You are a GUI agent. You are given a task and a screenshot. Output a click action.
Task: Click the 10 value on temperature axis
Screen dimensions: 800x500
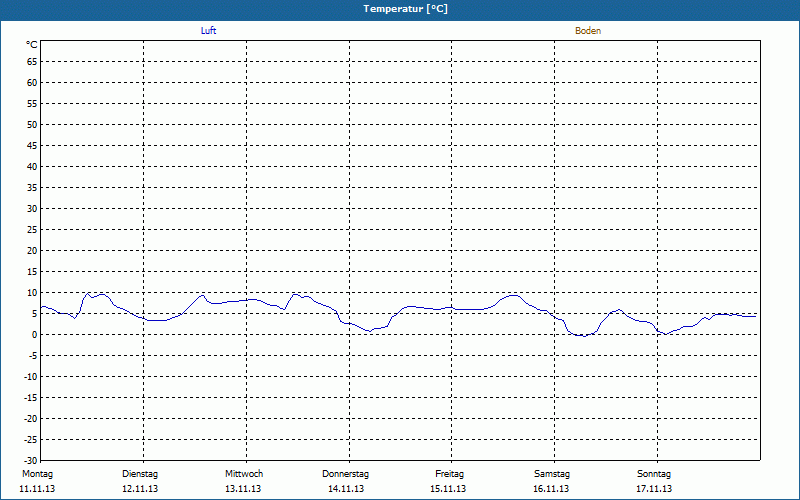click(x=32, y=293)
